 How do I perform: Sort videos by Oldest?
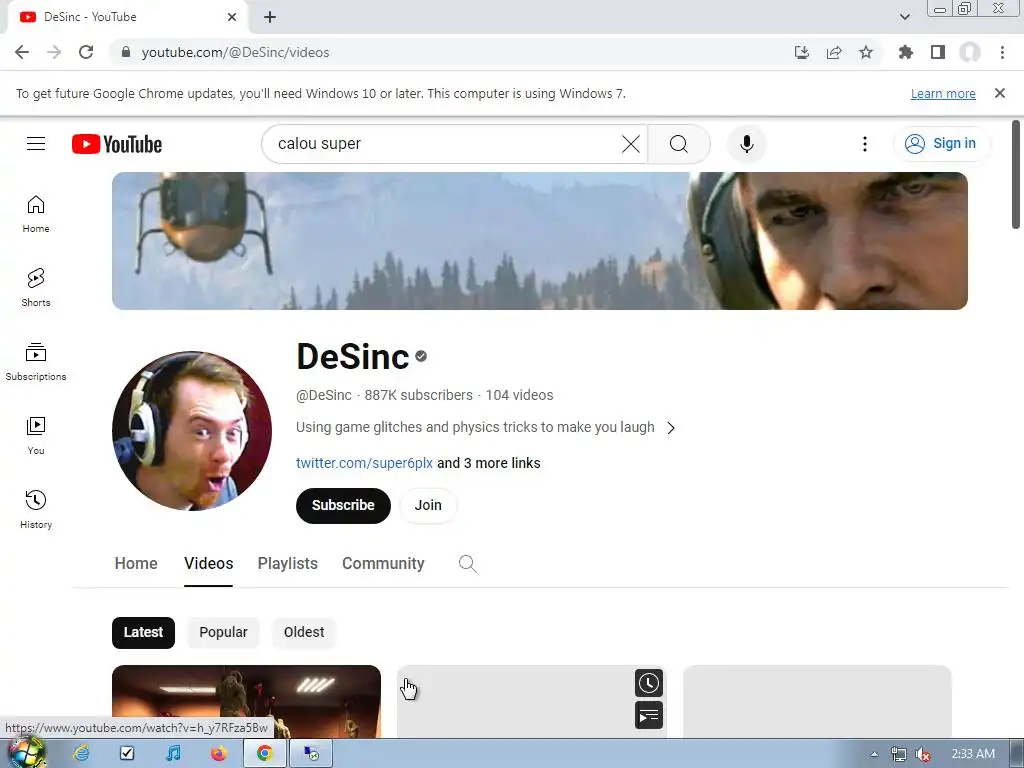(x=304, y=632)
